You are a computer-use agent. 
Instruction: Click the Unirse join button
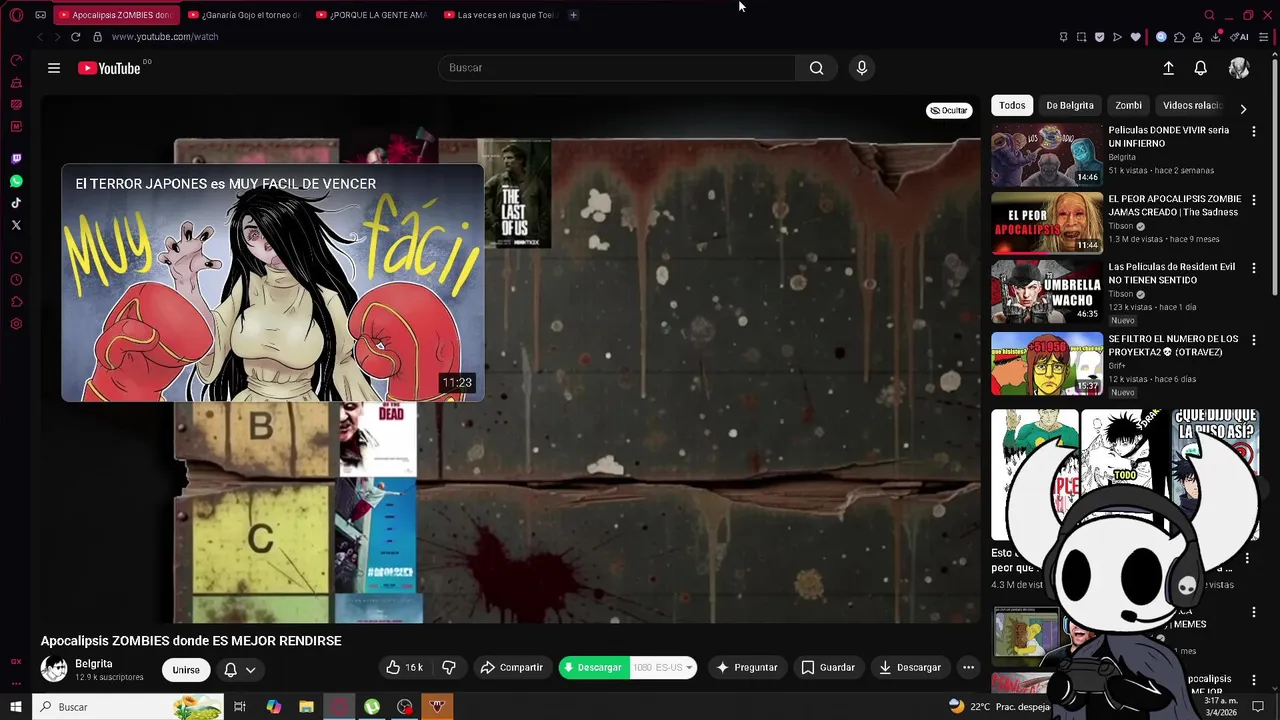point(186,670)
